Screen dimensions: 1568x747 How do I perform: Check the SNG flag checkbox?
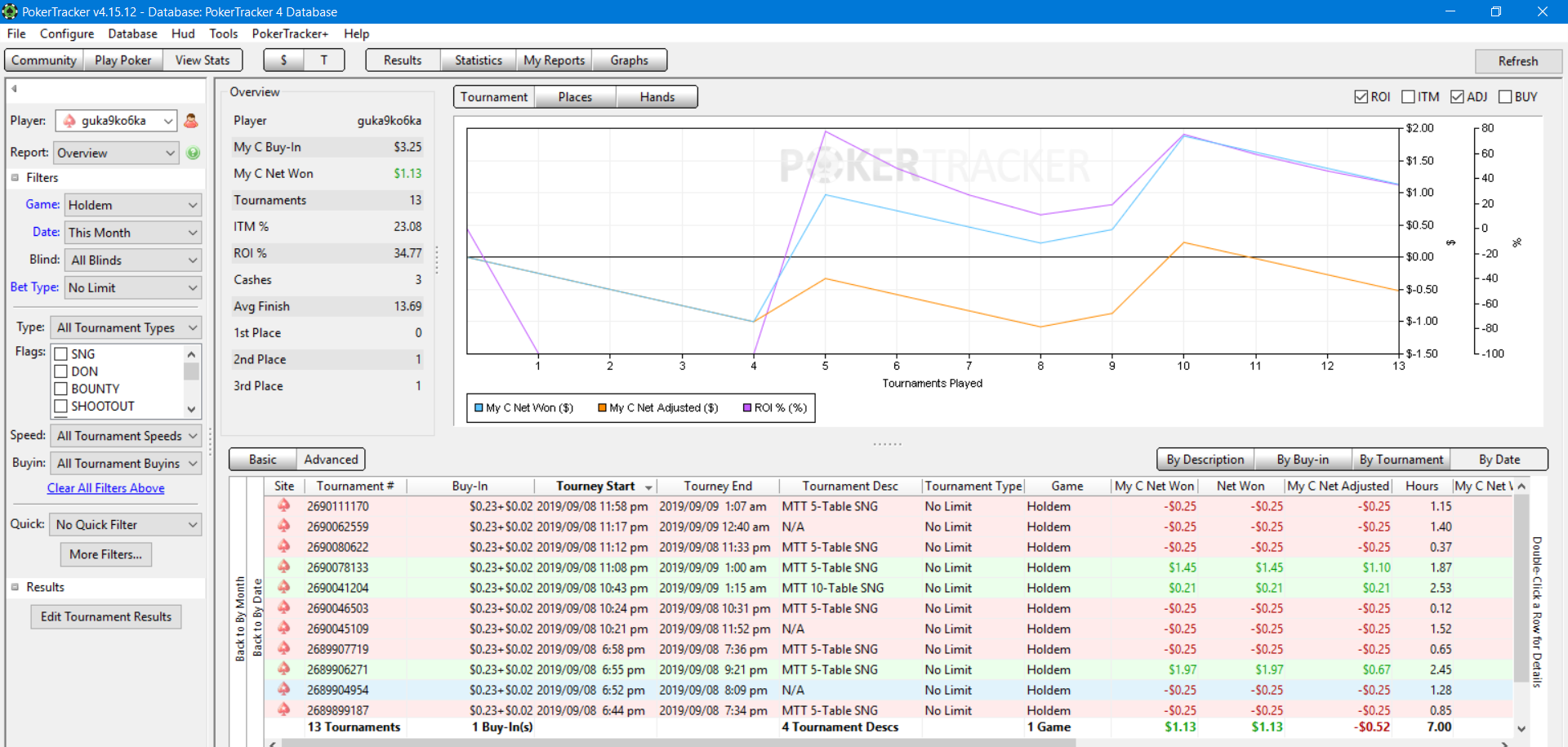[x=60, y=354]
